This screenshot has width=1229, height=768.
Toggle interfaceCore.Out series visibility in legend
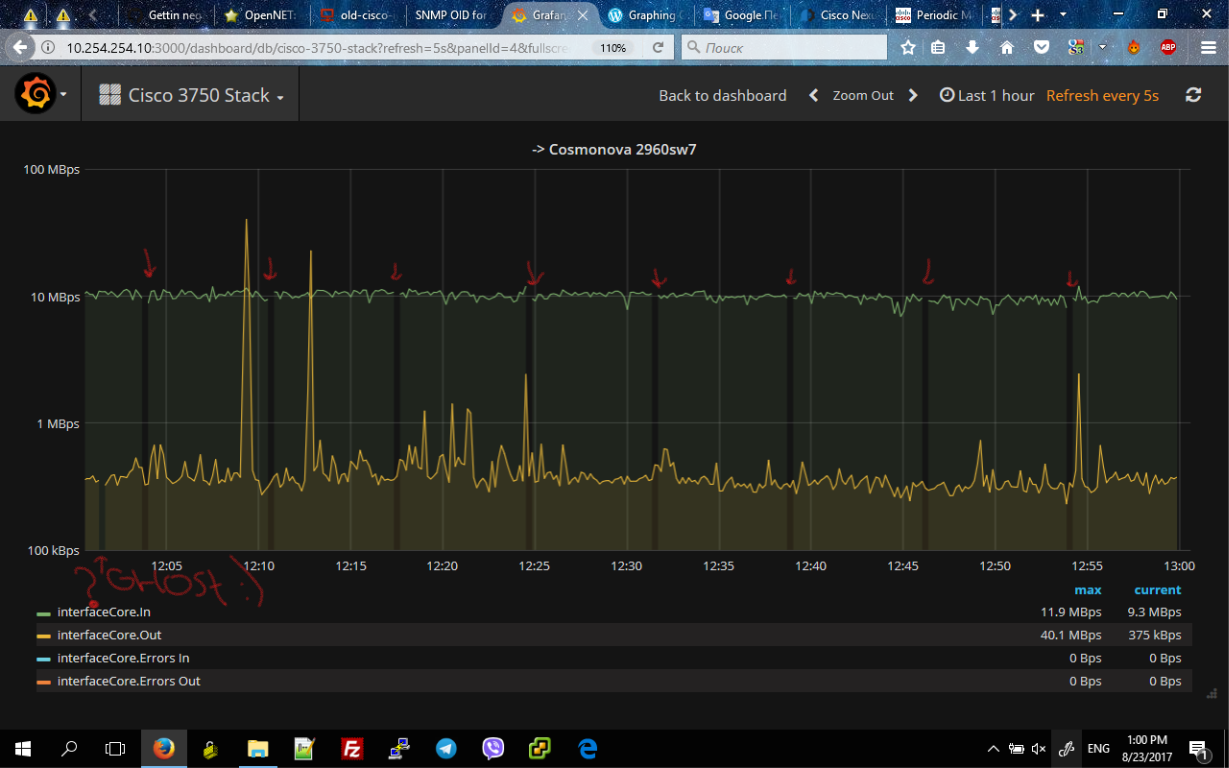tap(110, 634)
